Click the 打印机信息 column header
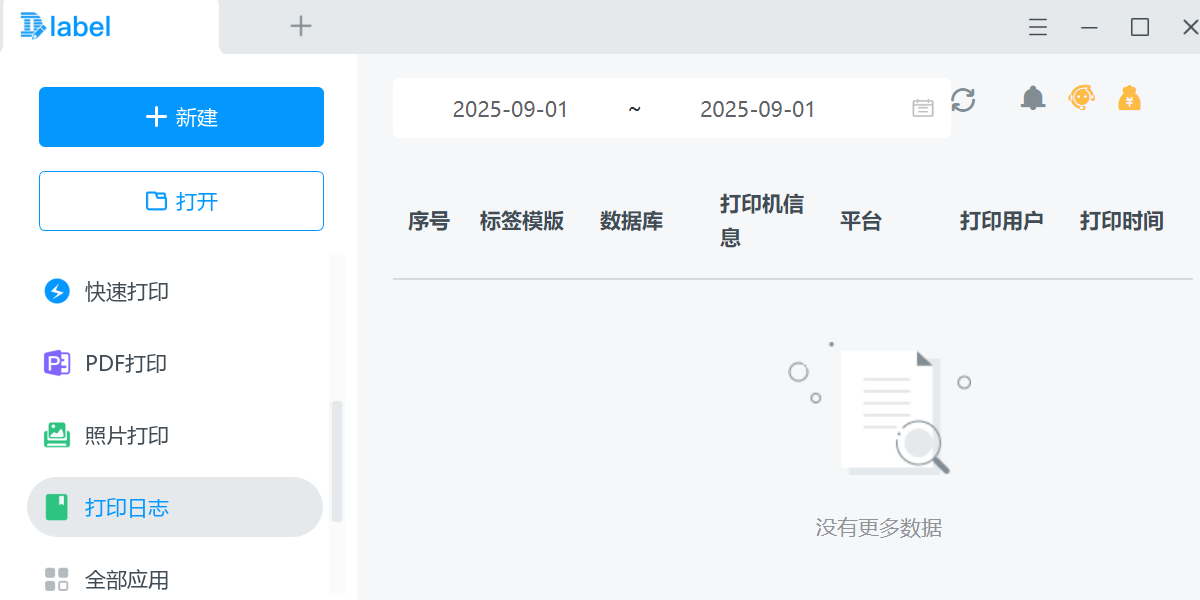Viewport: 1200px width, 600px height. click(x=762, y=221)
